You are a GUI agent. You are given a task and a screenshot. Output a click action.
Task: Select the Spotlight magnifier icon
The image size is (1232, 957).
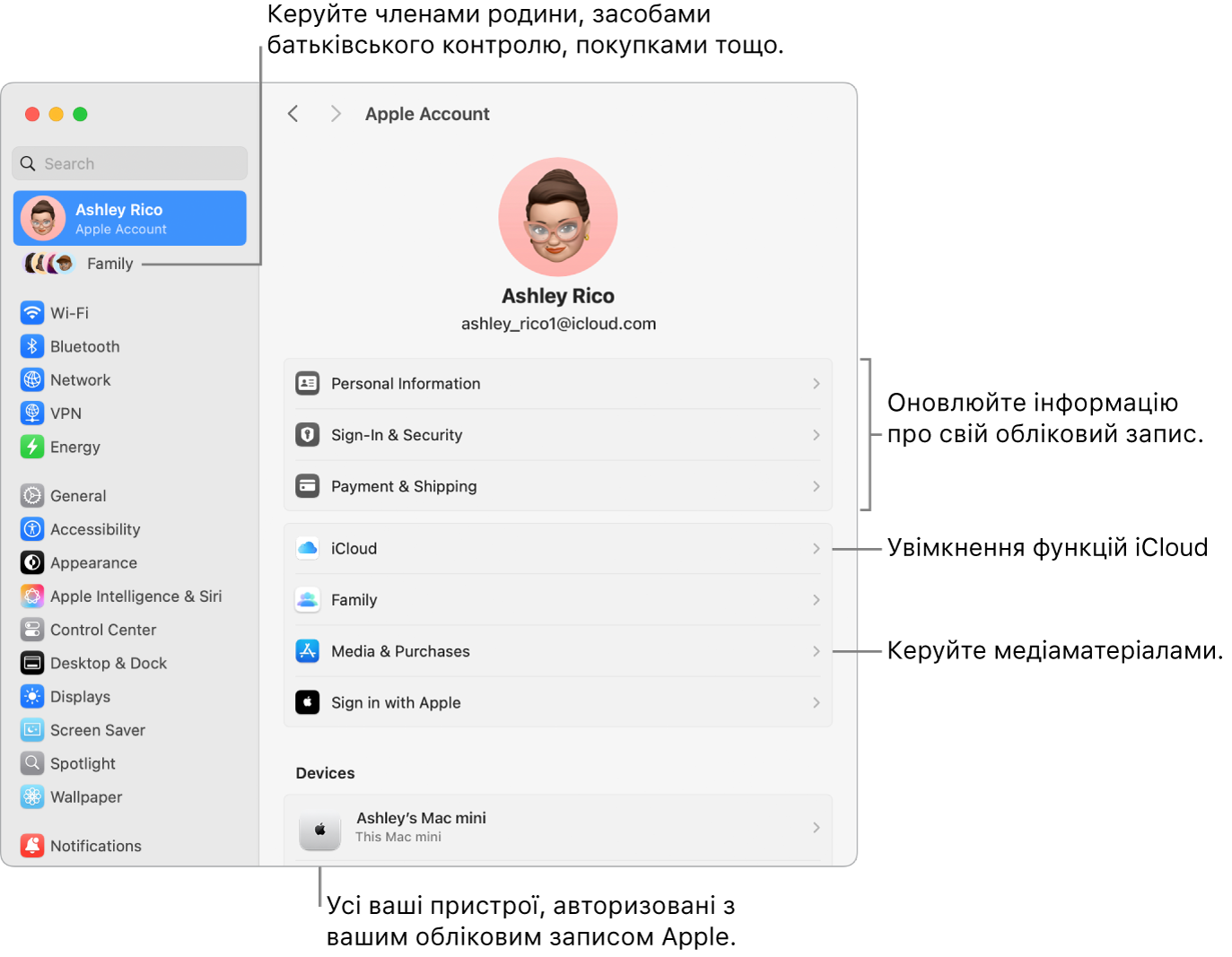[32, 763]
